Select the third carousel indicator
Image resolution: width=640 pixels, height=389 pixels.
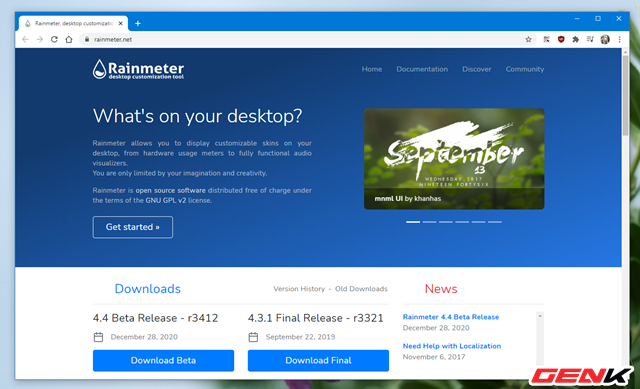(x=446, y=222)
